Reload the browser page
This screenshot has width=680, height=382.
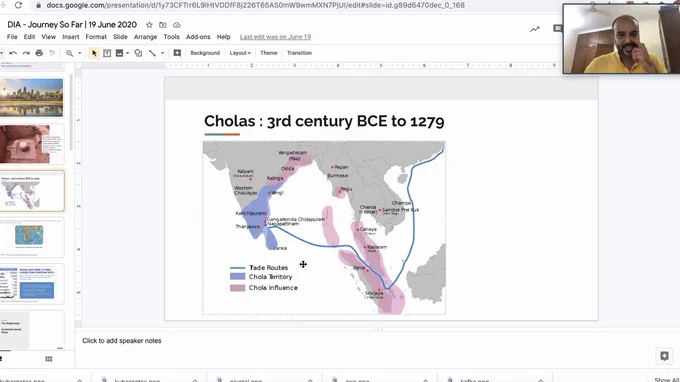click(18, 5)
